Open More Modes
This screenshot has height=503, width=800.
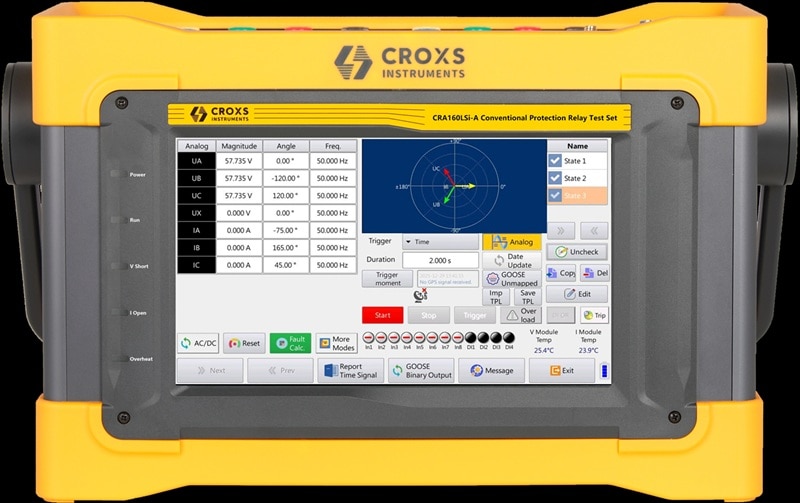tap(336, 343)
